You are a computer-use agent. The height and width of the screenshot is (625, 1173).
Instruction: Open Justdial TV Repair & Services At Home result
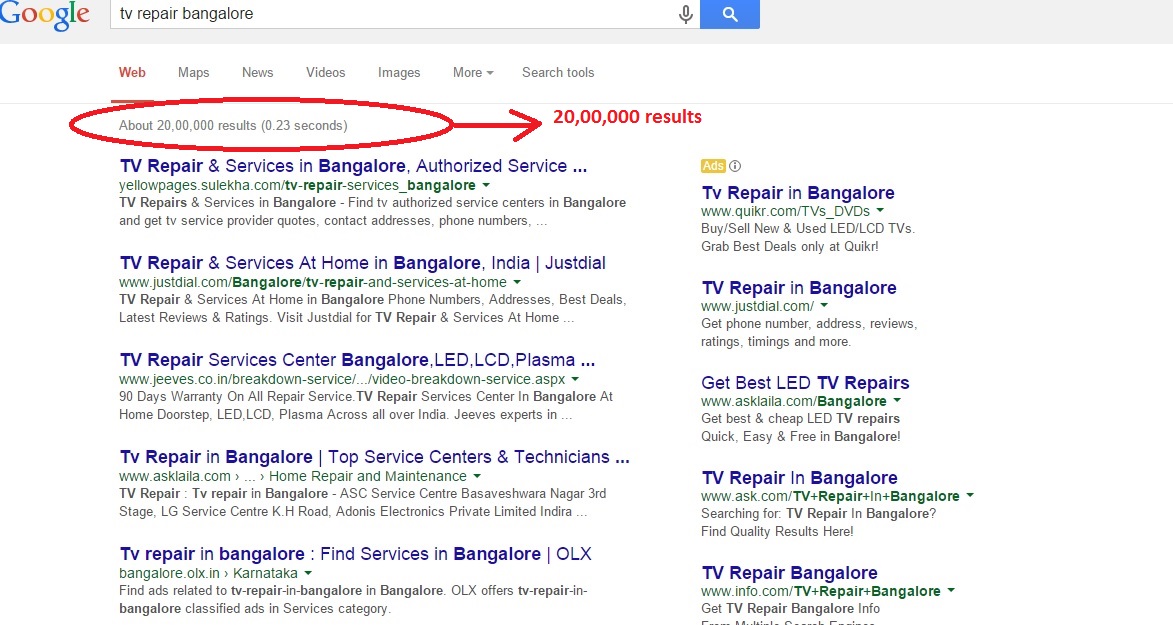[x=363, y=263]
